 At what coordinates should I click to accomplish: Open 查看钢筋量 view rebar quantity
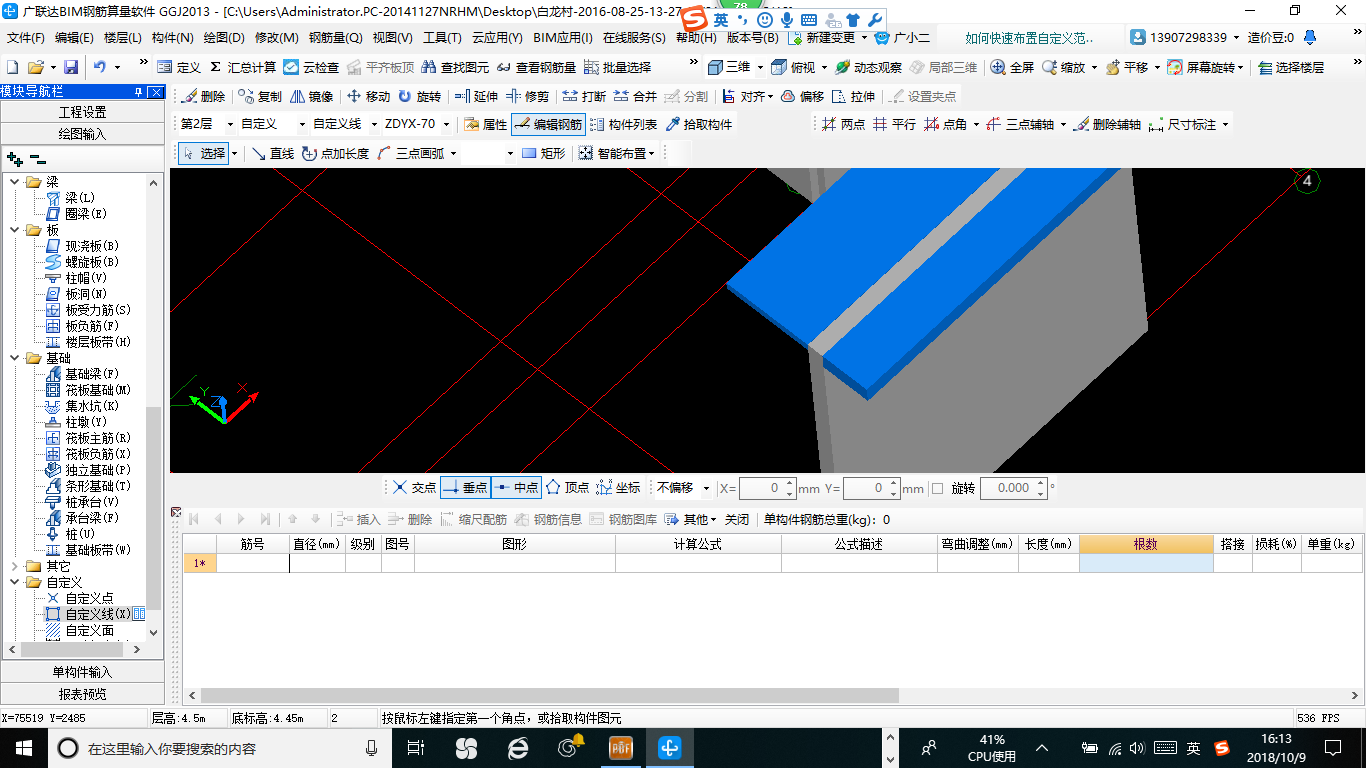click(x=536, y=67)
